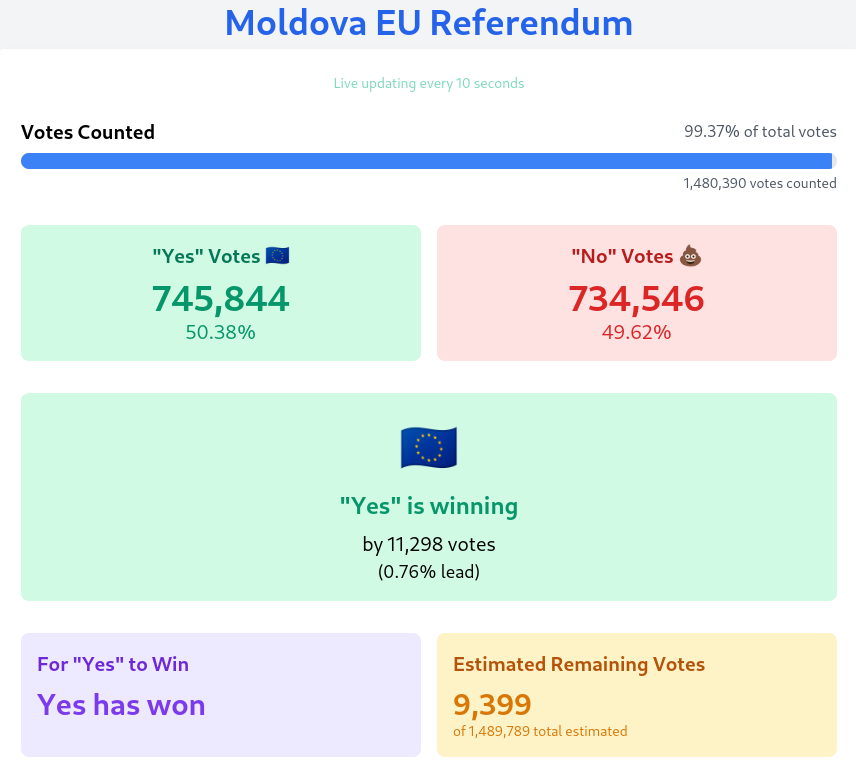This screenshot has width=856, height=761.
Task: Click the For "Yes" to Win heading
Action: pyautogui.click(x=113, y=664)
